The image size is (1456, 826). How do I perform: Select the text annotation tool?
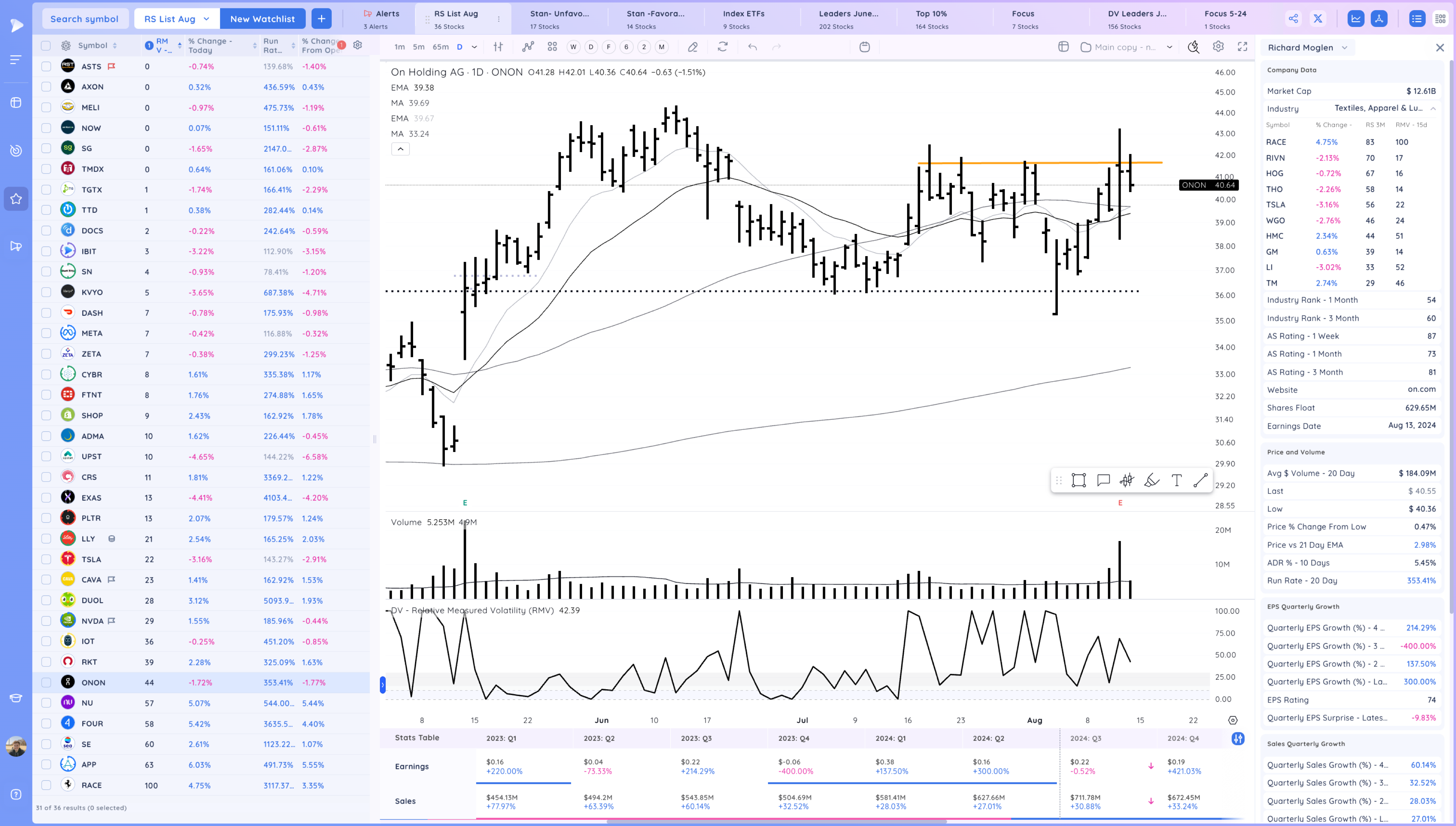pyautogui.click(x=1176, y=481)
